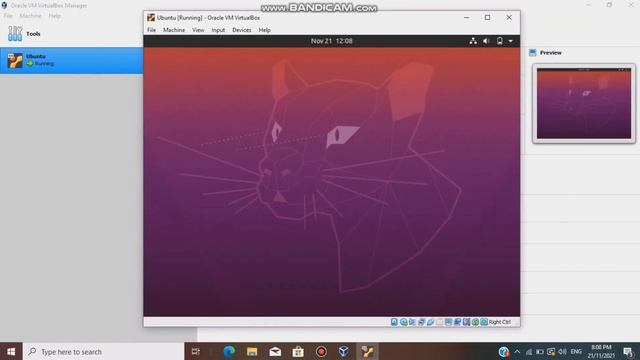Open the Windows notification center
This screenshot has height=360, width=640.
(x=629, y=352)
